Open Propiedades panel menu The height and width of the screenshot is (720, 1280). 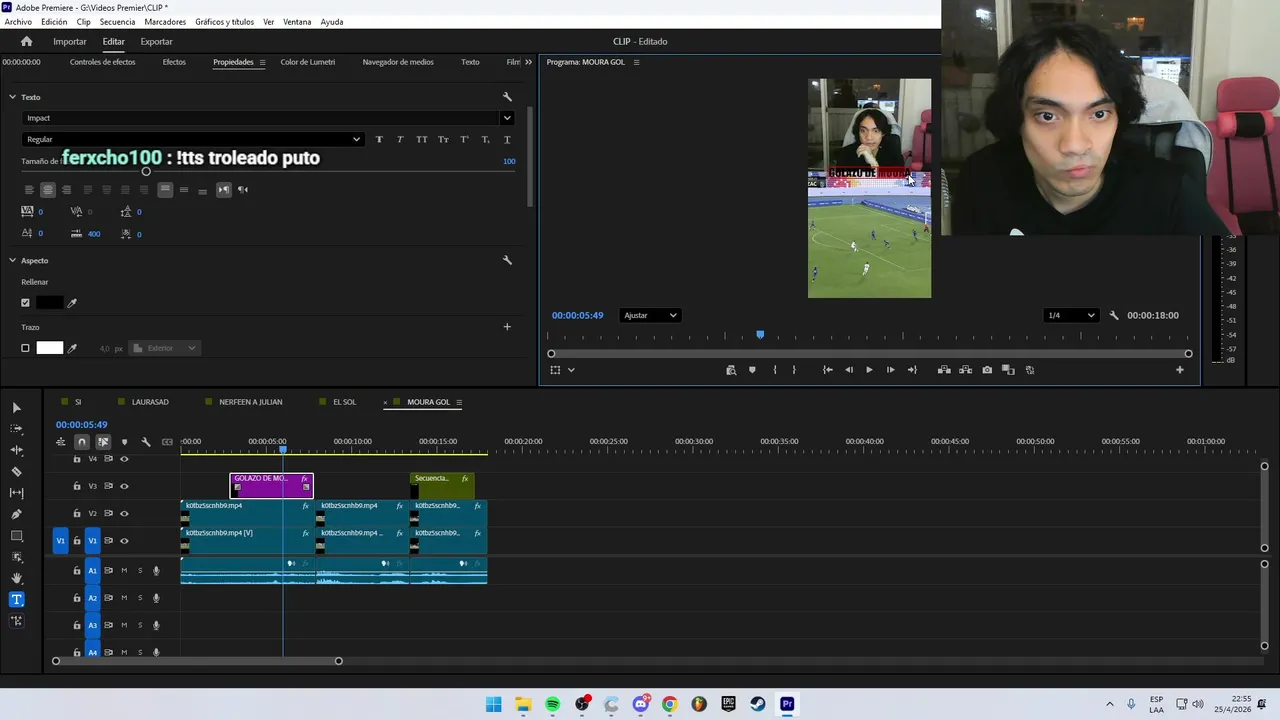263,62
